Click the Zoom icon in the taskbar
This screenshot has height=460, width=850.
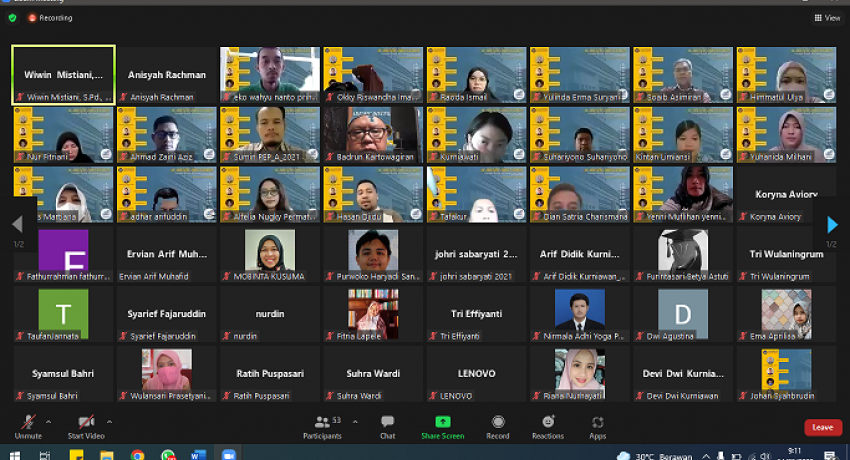[x=229, y=456]
